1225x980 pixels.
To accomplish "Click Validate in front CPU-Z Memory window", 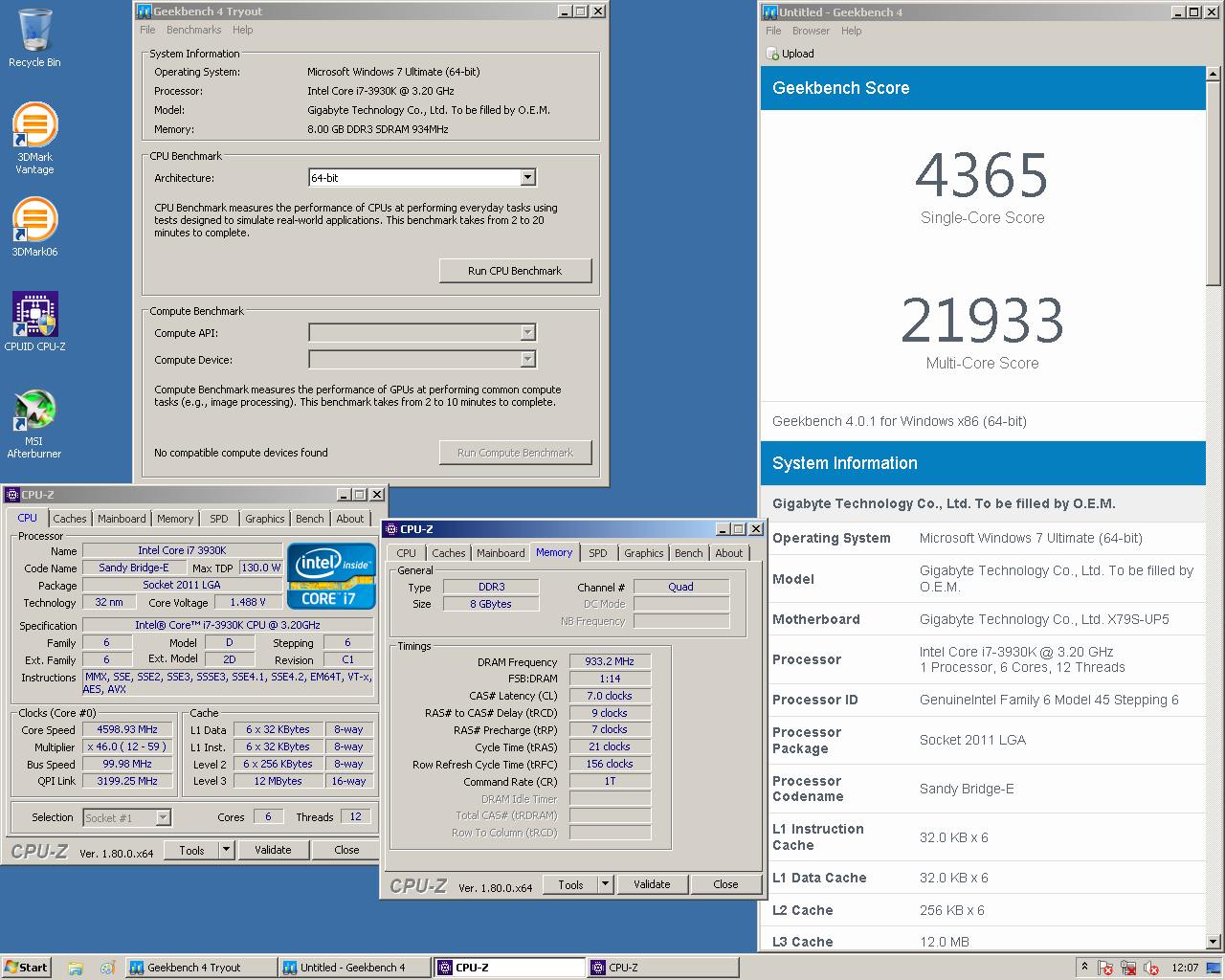I will point(652,884).
